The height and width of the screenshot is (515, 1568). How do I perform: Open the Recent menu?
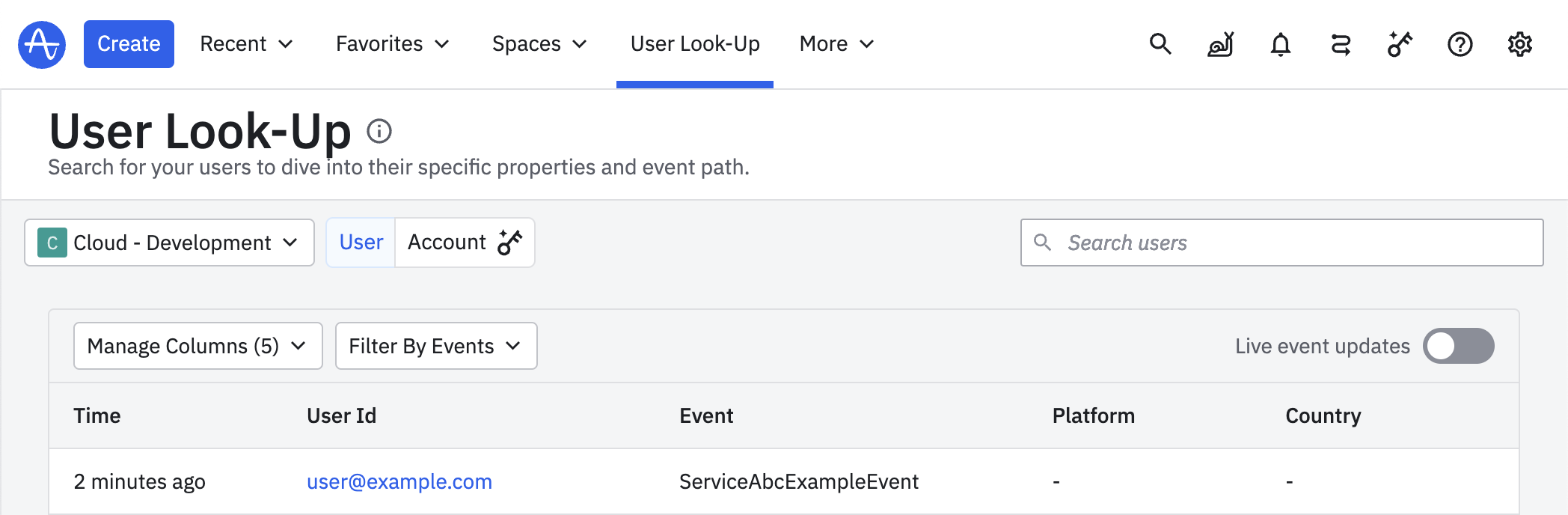tap(246, 44)
